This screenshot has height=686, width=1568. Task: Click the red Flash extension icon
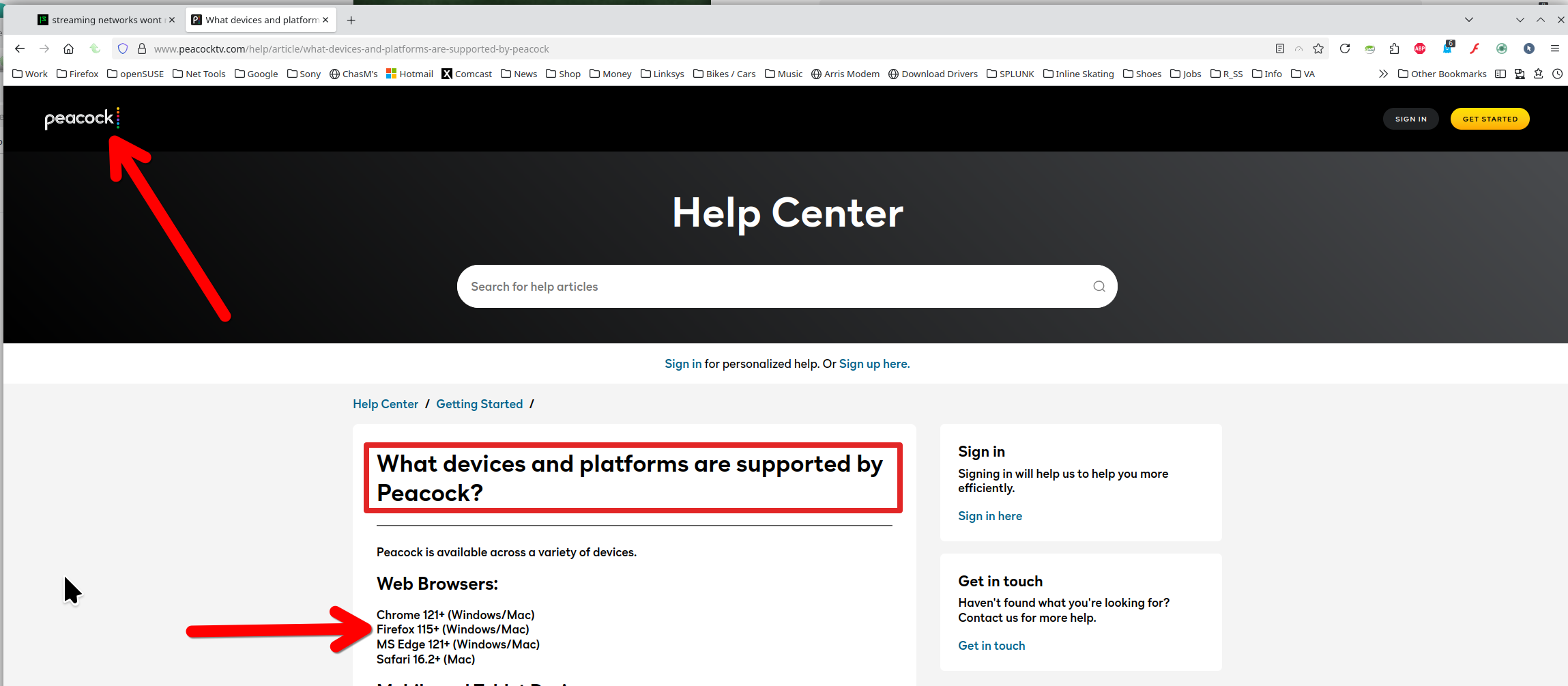point(1475,48)
